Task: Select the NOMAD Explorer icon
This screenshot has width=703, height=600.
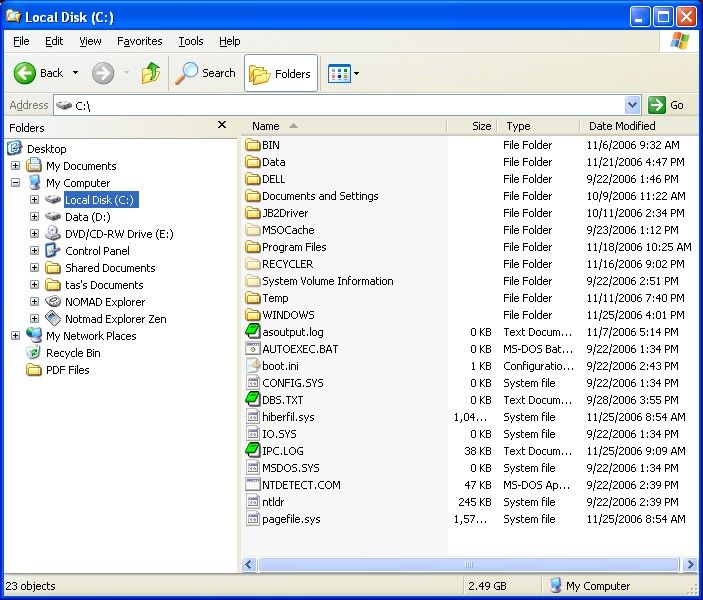Action: click(53, 301)
